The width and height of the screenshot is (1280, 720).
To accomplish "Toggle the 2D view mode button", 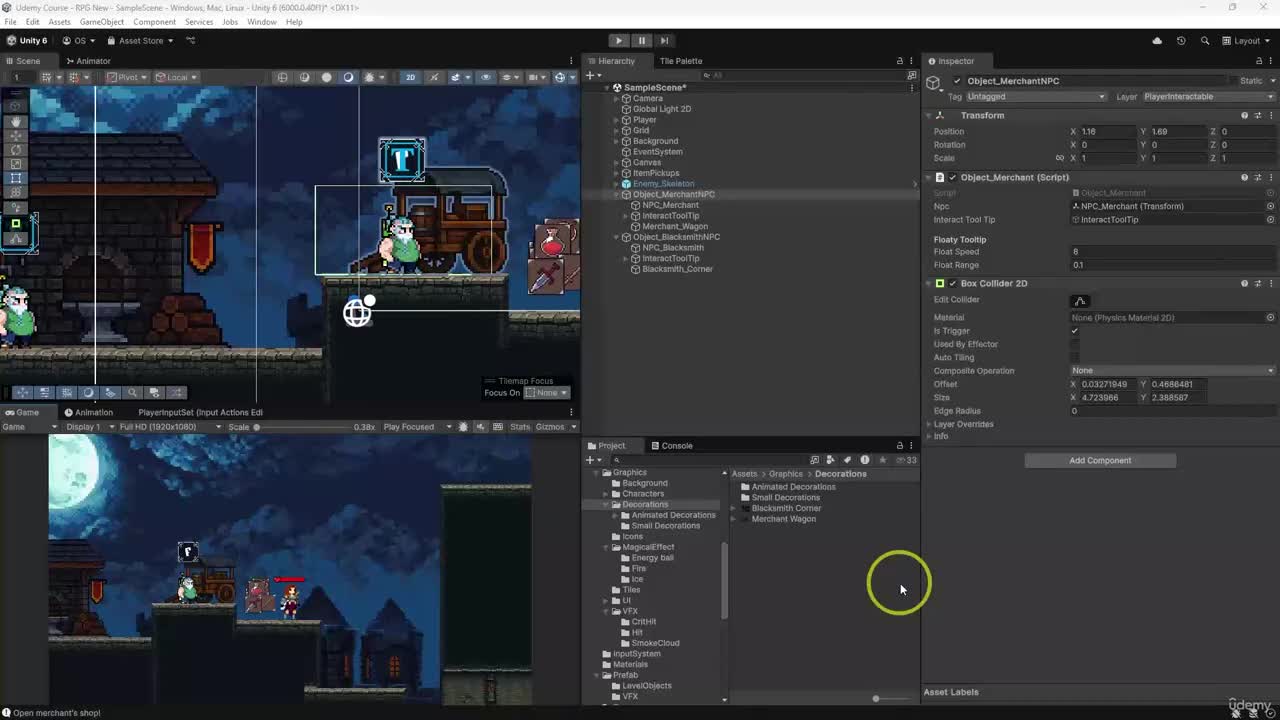I will click(410, 77).
